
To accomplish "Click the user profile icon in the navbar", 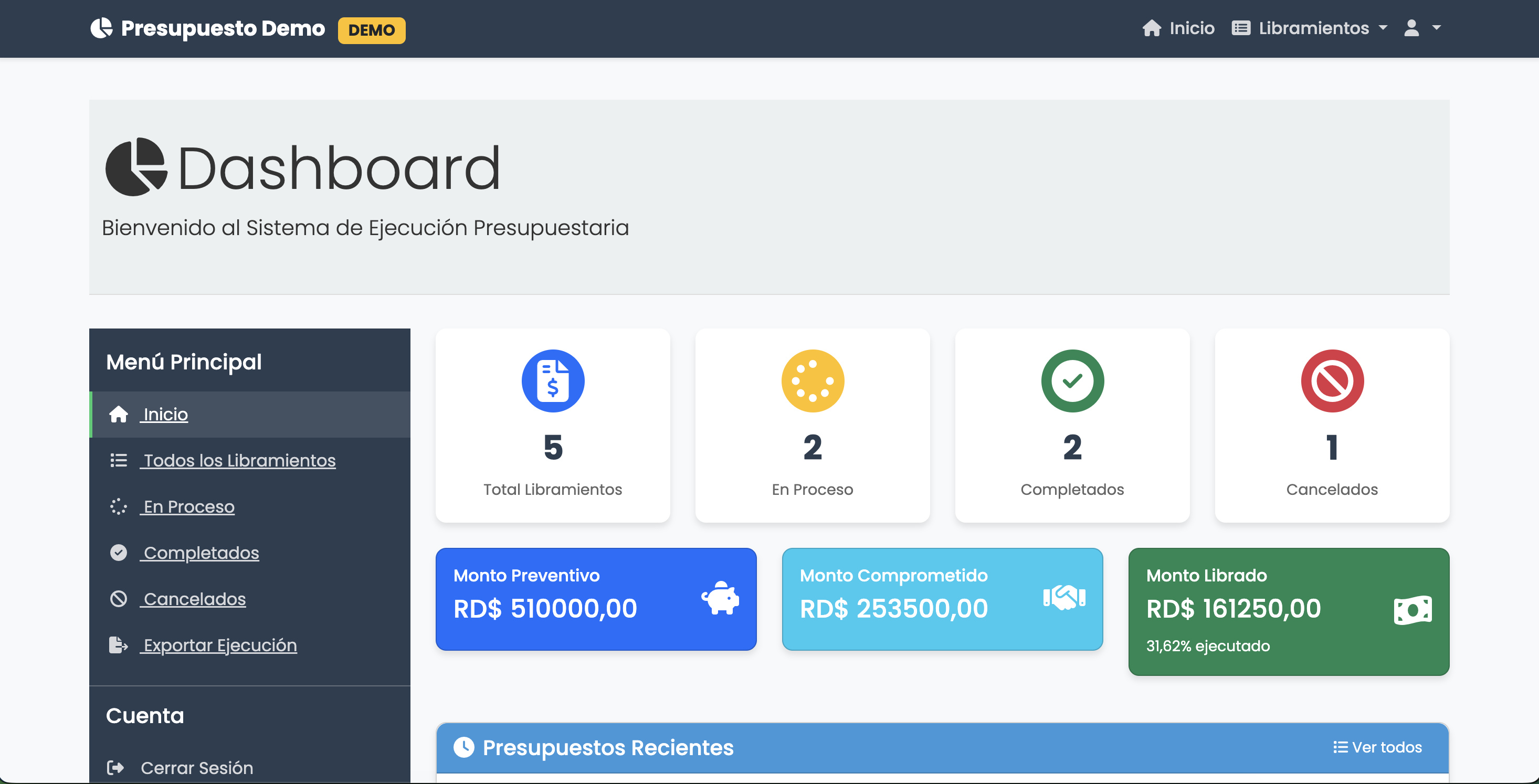I will [x=1411, y=28].
